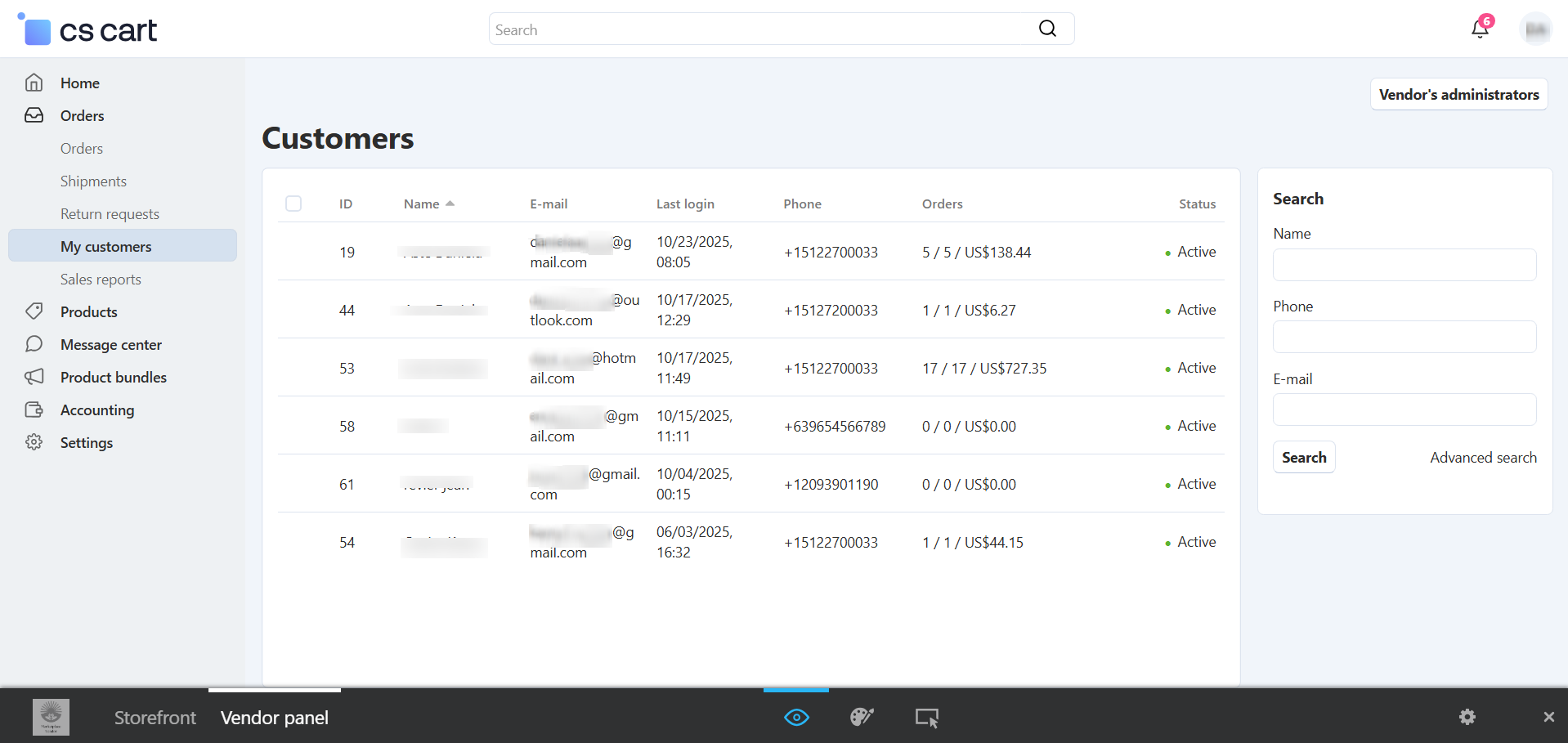Toggle the preview eye mode

tap(796, 717)
